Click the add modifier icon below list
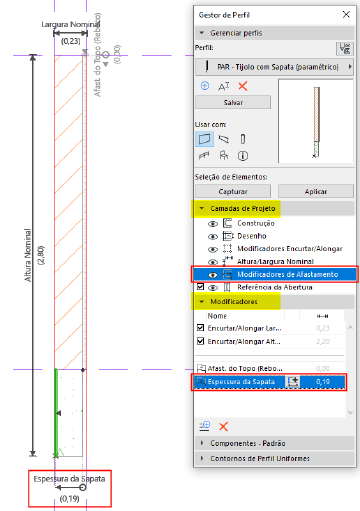 click(205, 426)
